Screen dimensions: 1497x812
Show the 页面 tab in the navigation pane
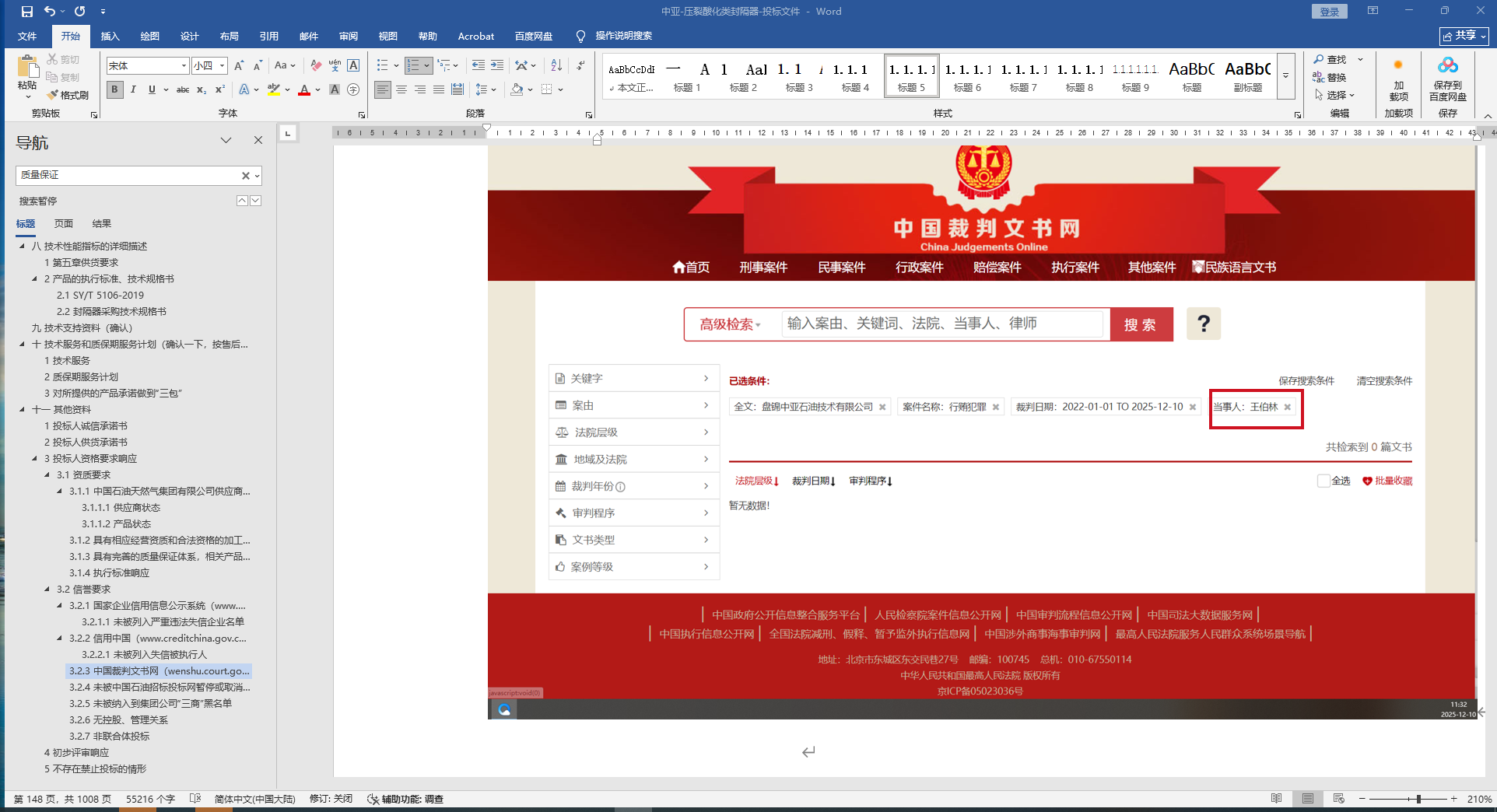pos(64,224)
